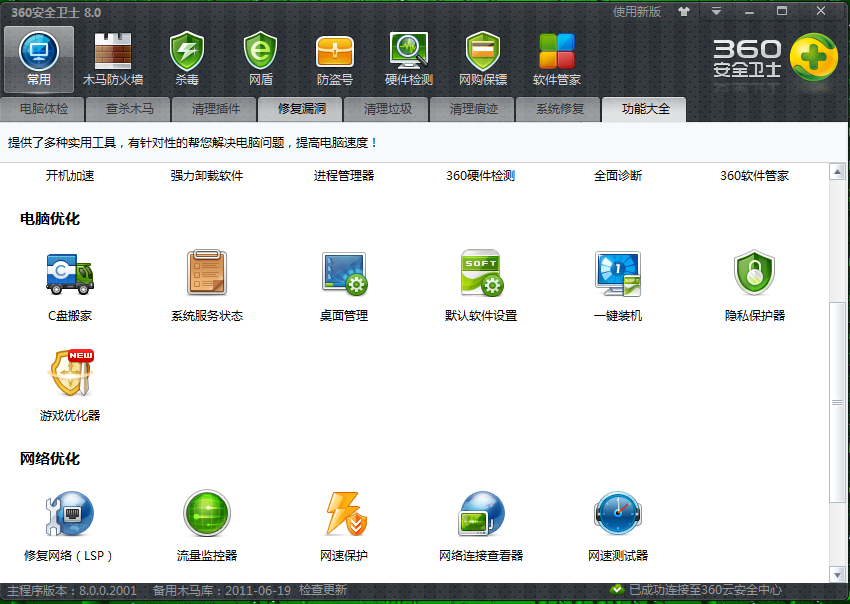Open the 修复网络（LSP）icon
This screenshot has height=604, width=850.
tap(69, 513)
